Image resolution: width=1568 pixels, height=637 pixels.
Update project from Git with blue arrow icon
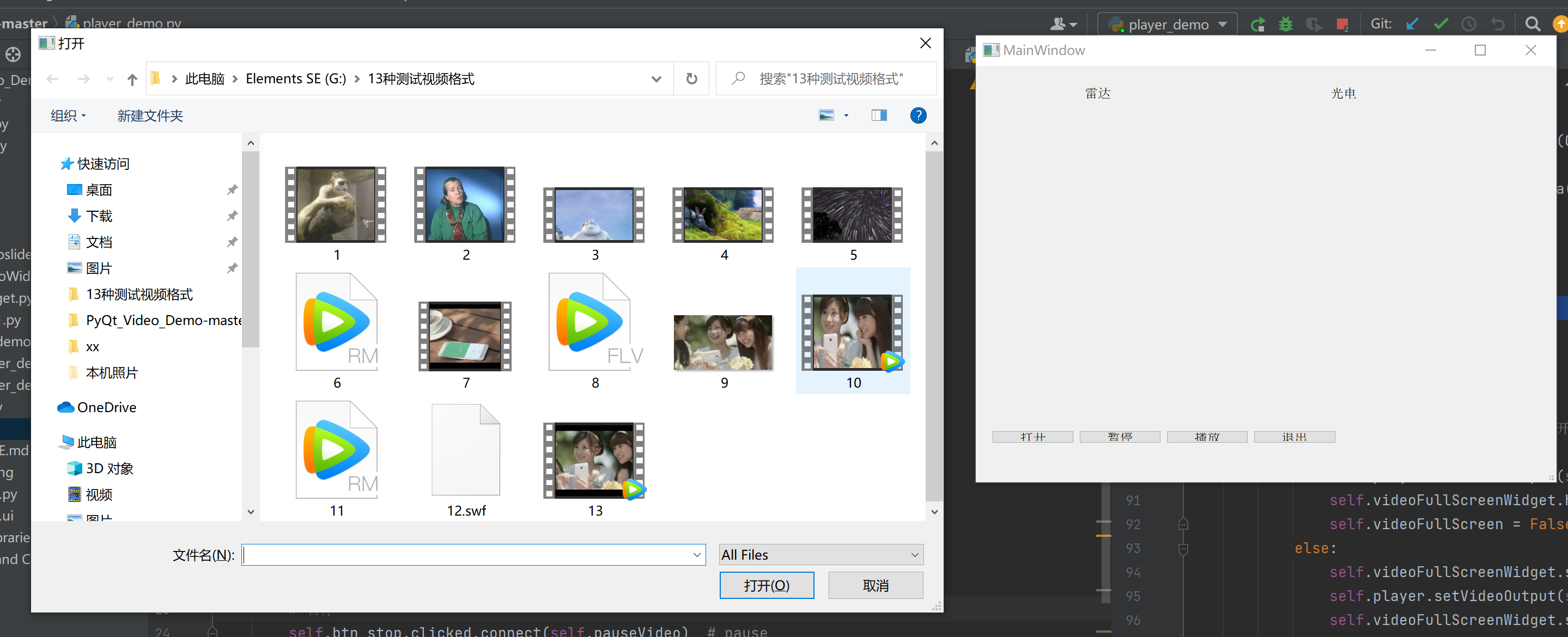(x=1413, y=24)
